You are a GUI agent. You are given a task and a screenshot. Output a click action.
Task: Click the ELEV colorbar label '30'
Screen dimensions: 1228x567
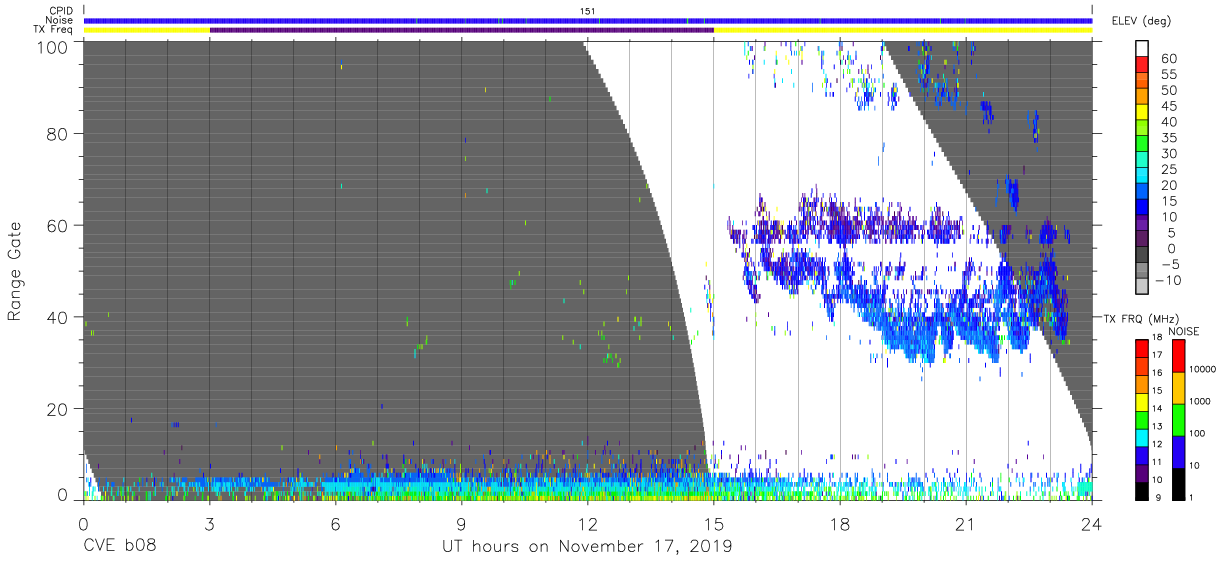pos(1167,153)
